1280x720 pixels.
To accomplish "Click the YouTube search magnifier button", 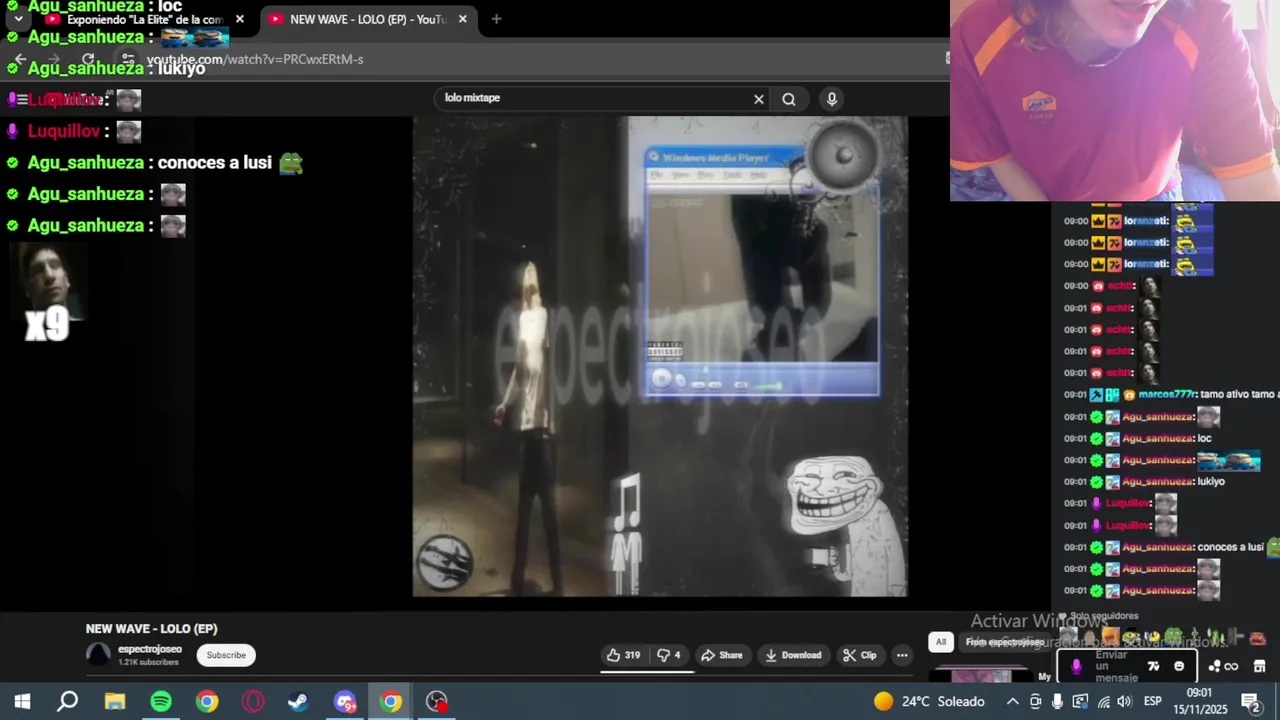I will click(789, 99).
